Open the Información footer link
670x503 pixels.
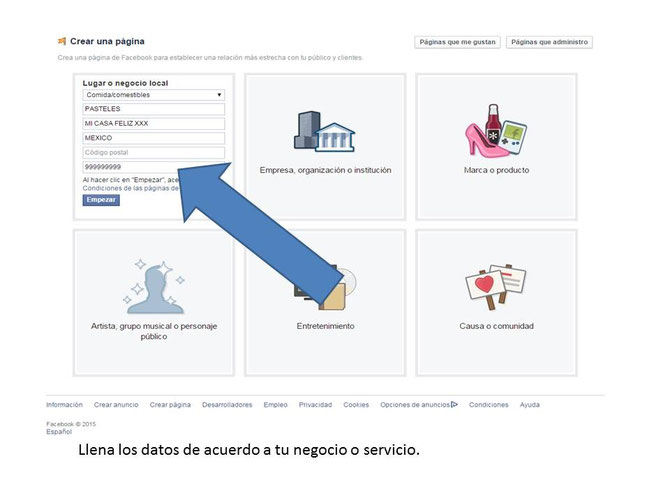coord(64,405)
